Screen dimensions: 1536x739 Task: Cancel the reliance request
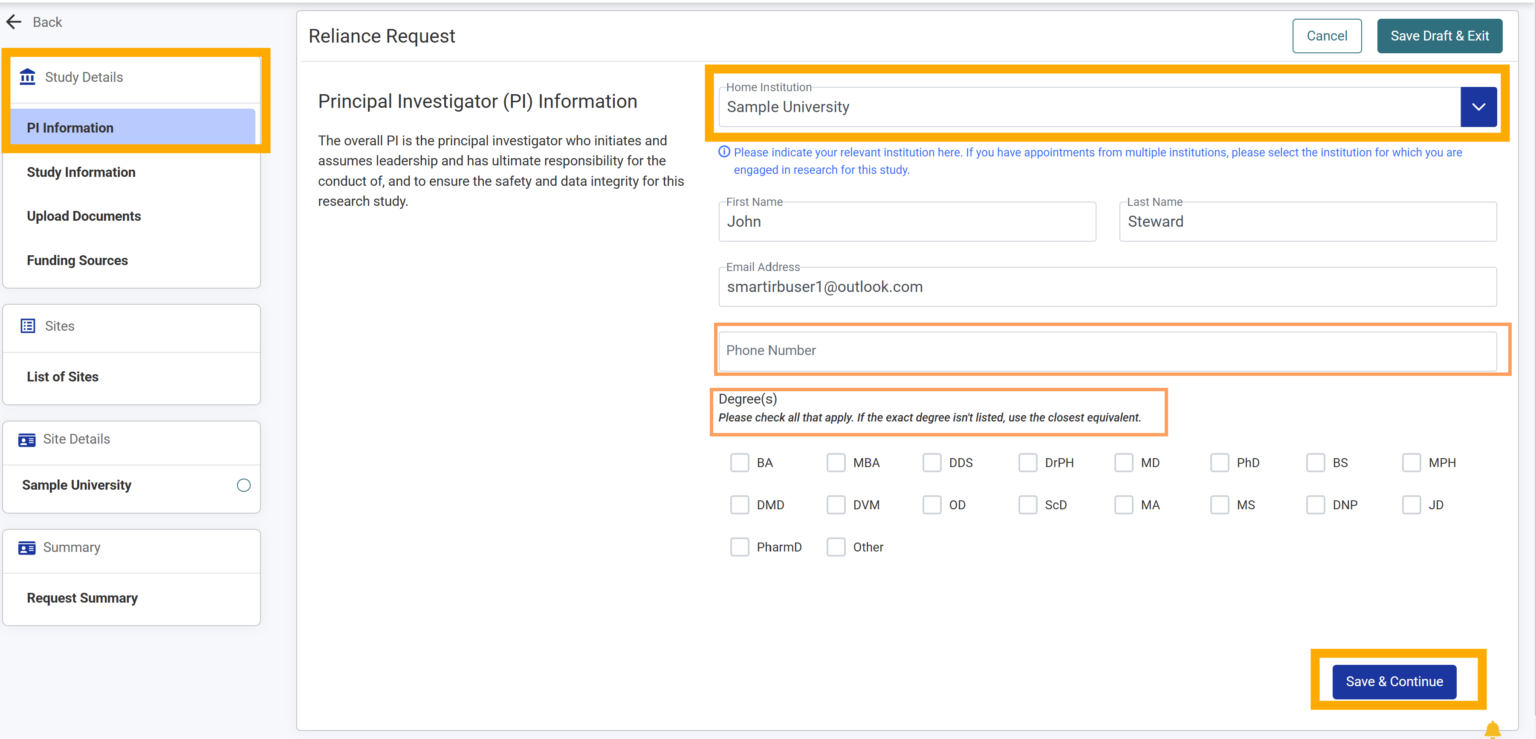click(1327, 35)
